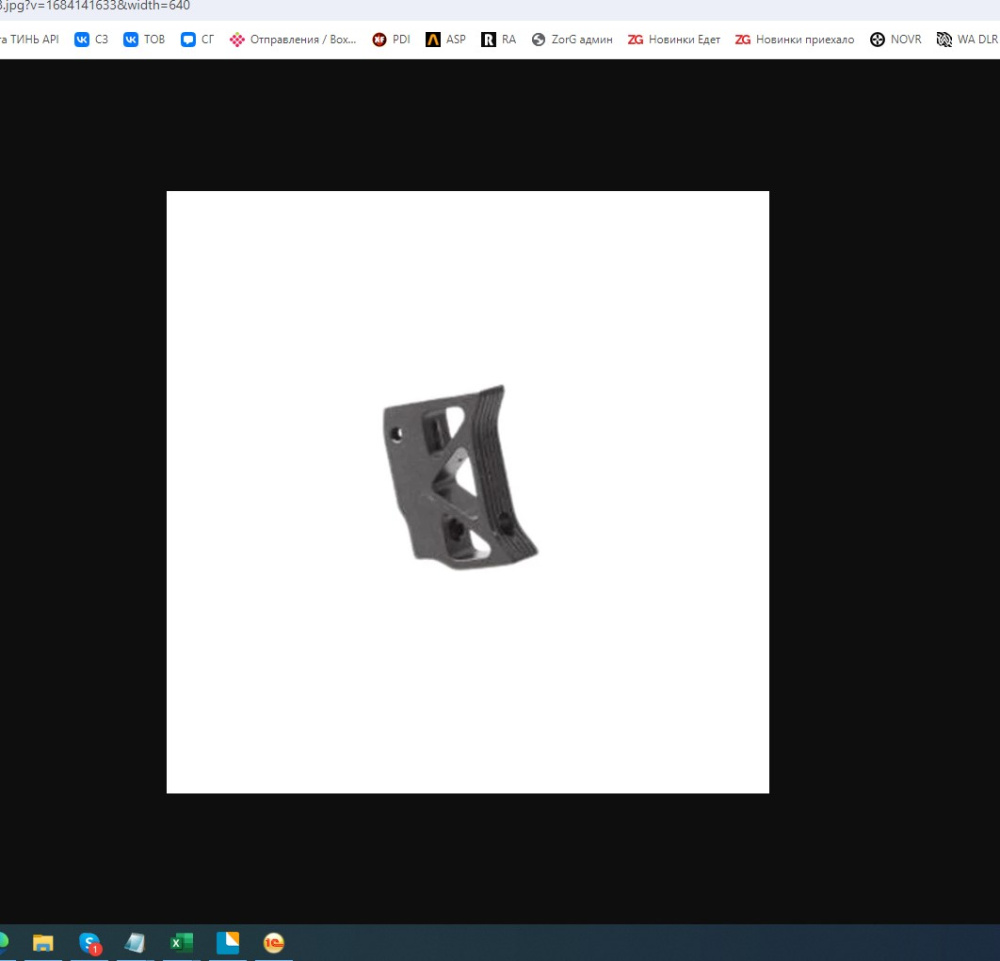Open the ТИНЬ API bookmark
The image size is (1000, 961).
[30, 40]
